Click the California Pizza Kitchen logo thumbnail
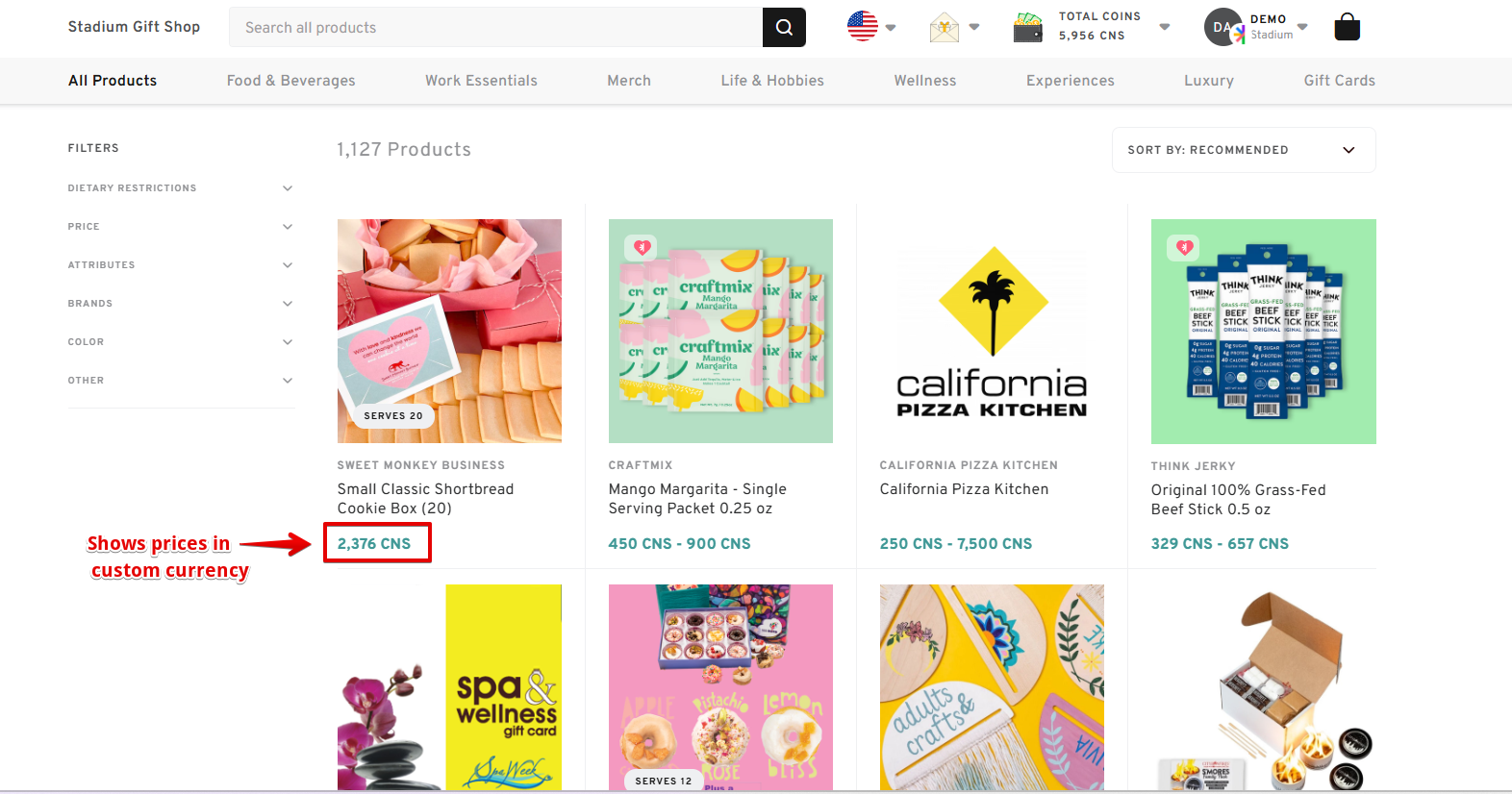The image size is (1512, 794). (992, 331)
